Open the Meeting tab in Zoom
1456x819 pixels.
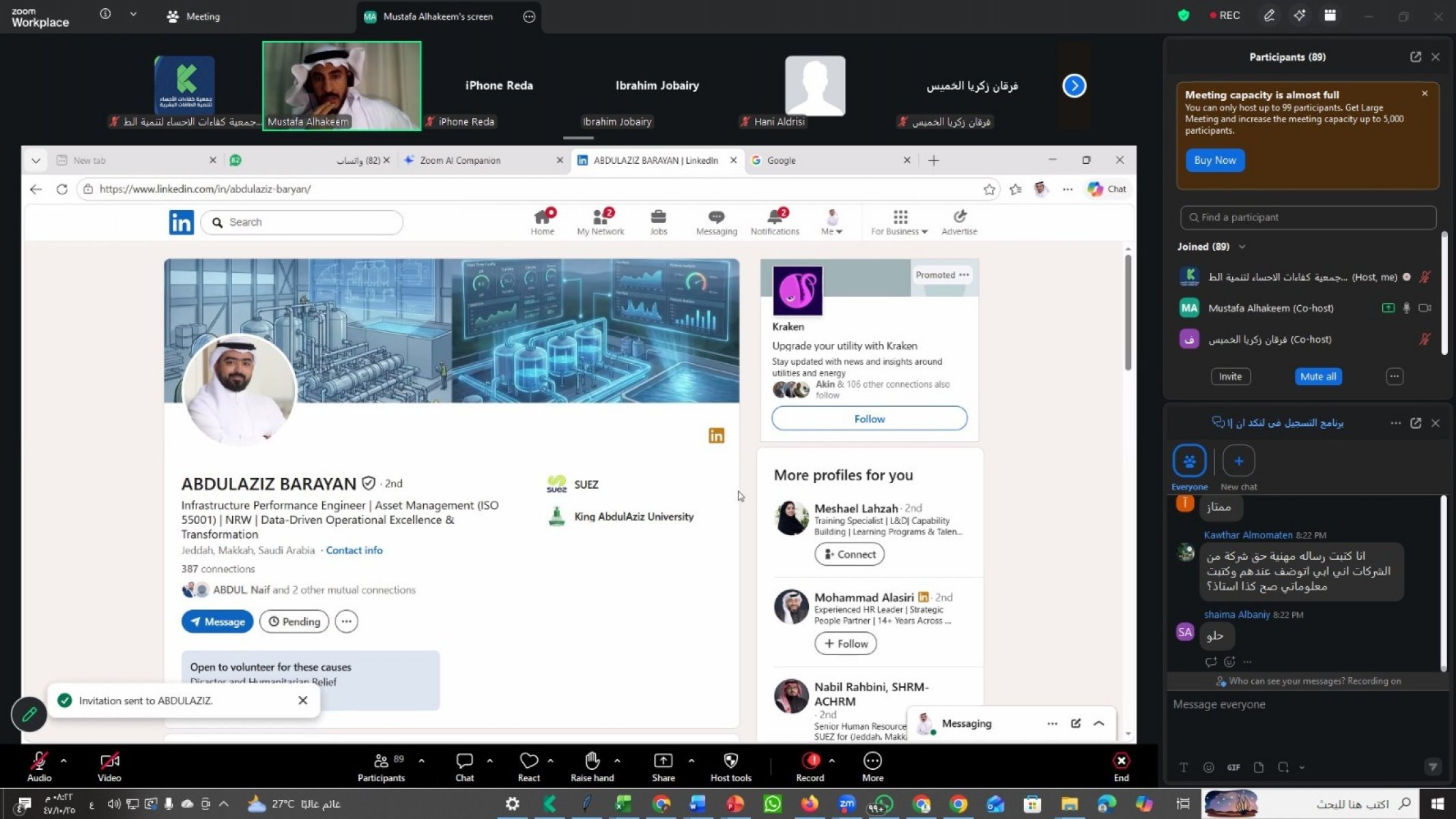[x=194, y=16]
